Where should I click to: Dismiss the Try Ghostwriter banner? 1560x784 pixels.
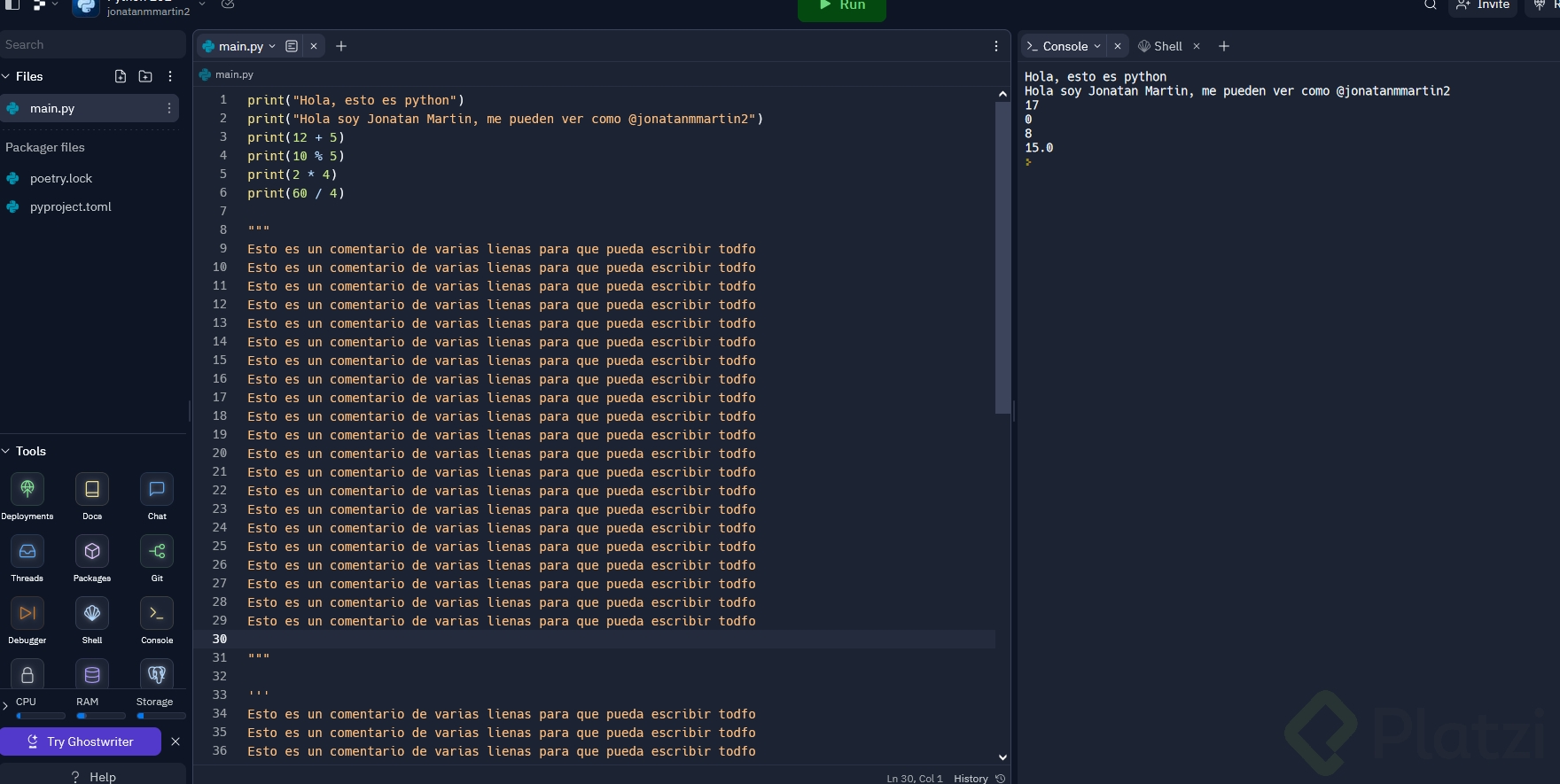pyautogui.click(x=175, y=741)
